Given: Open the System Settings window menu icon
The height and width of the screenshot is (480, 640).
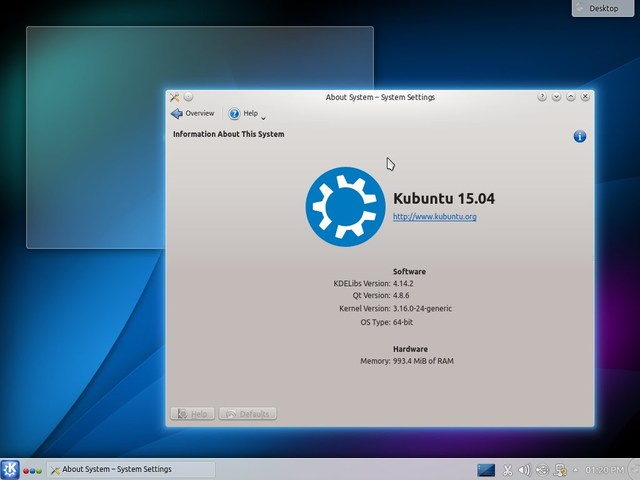Looking at the screenshot, I should coord(175,97).
